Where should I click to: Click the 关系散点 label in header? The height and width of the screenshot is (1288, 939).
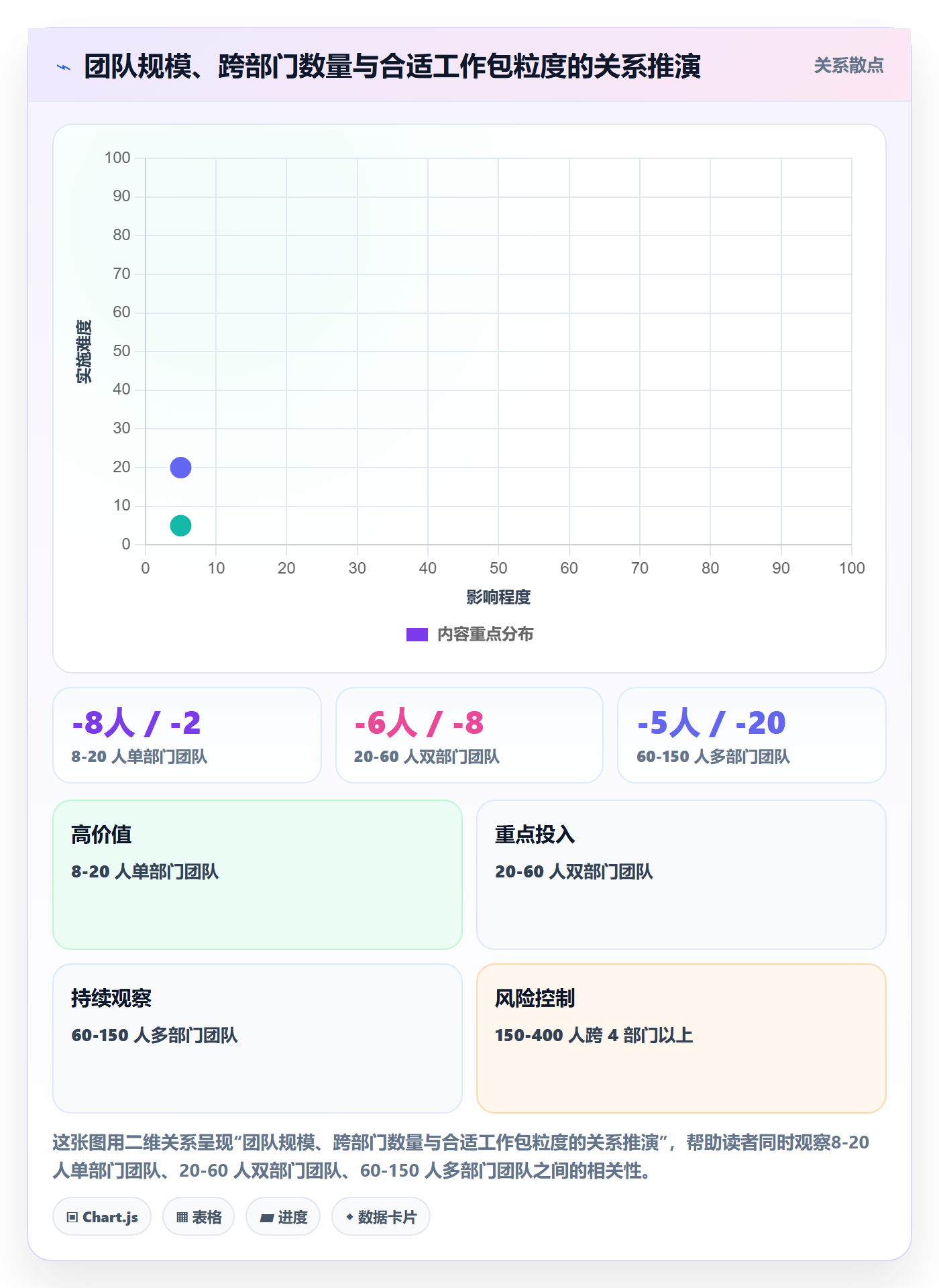(848, 66)
